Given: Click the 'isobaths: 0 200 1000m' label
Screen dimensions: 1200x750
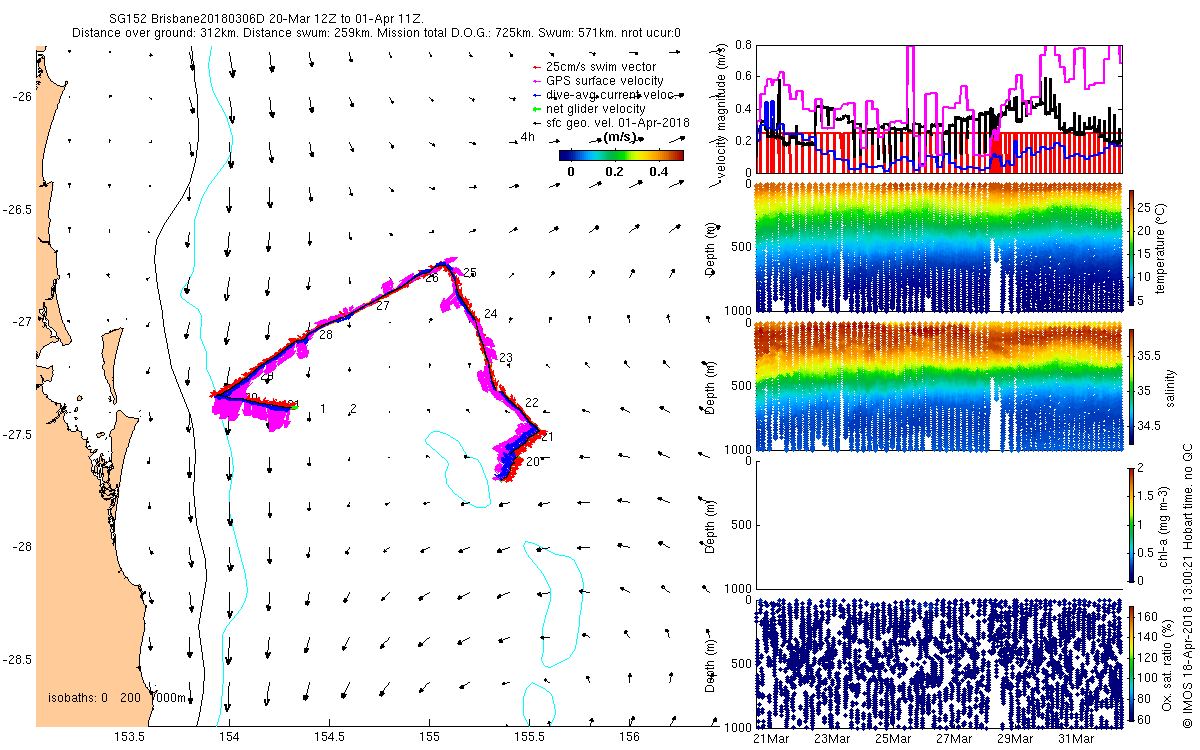Looking at the screenshot, I should tap(117, 698).
